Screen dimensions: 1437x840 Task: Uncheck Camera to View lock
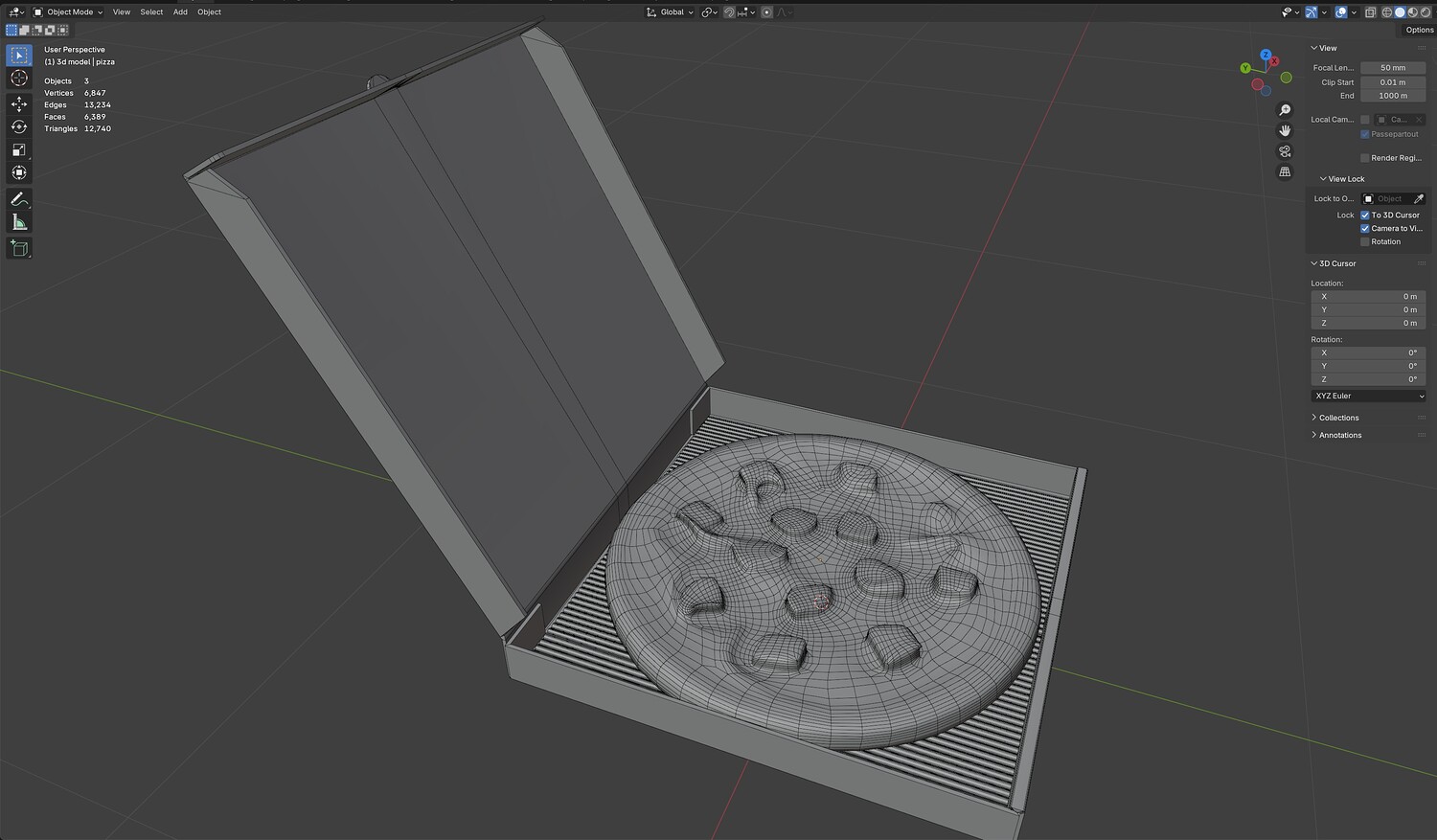[1365, 229]
